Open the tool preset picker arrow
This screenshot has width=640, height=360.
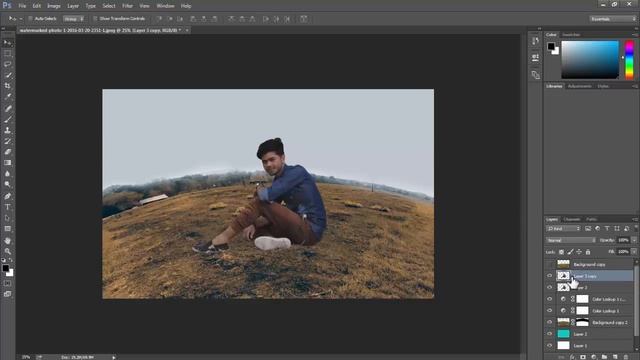pyautogui.click(x=21, y=19)
